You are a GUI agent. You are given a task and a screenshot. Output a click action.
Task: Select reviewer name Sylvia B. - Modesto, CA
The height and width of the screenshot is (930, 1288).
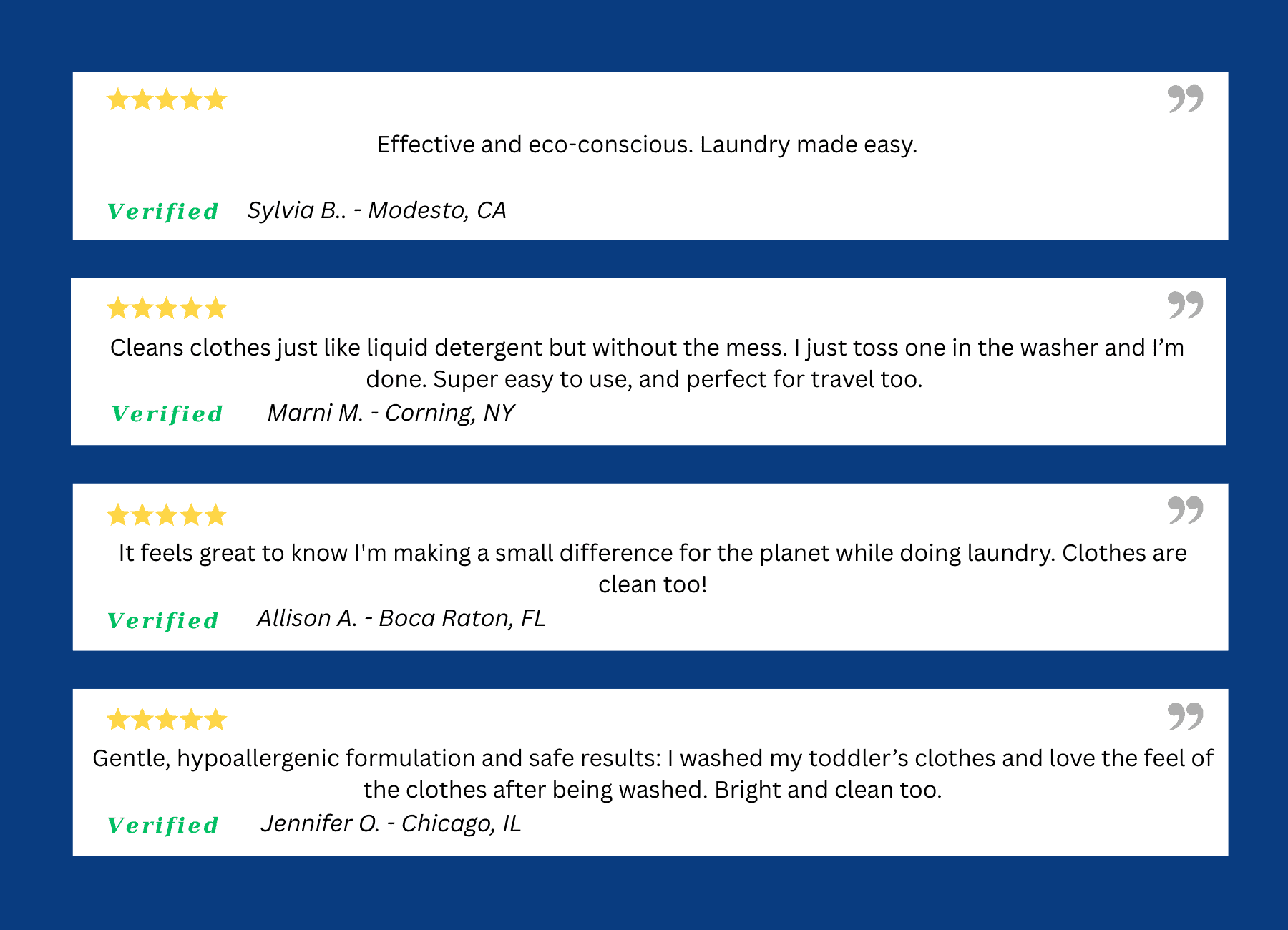(x=376, y=210)
